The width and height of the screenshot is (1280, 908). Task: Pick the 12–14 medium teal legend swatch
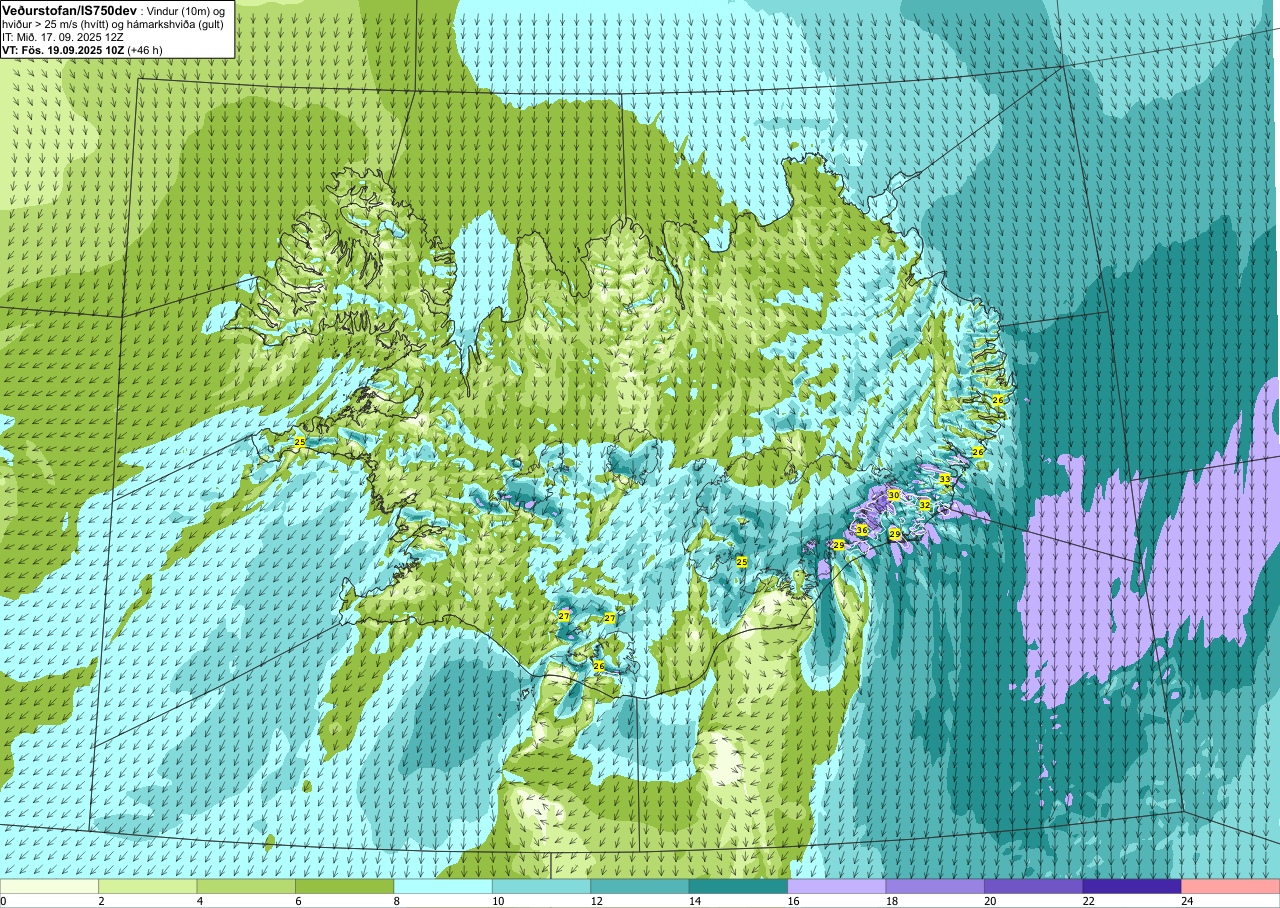tap(640, 886)
